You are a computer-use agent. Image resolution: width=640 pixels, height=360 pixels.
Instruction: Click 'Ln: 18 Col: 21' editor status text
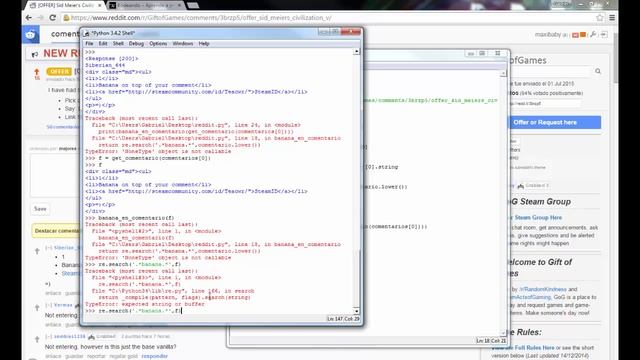(x=491, y=340)
